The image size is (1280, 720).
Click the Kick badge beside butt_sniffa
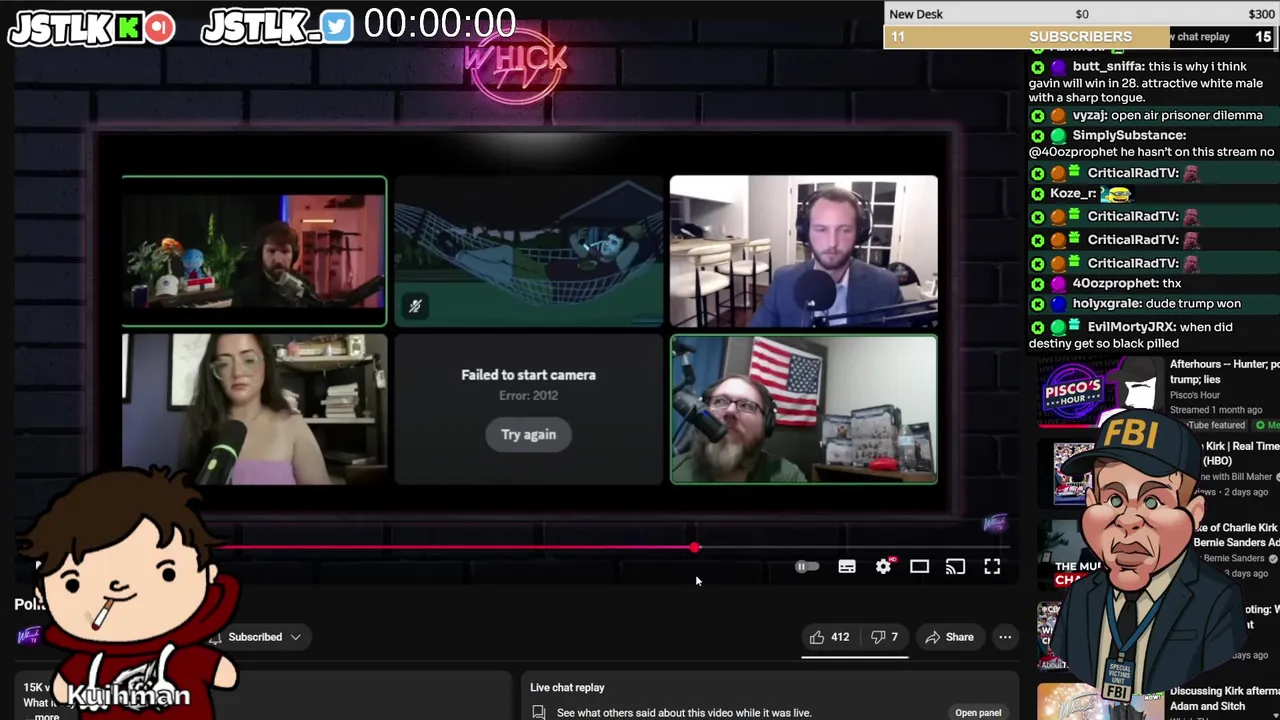[x=1037, y=67]
